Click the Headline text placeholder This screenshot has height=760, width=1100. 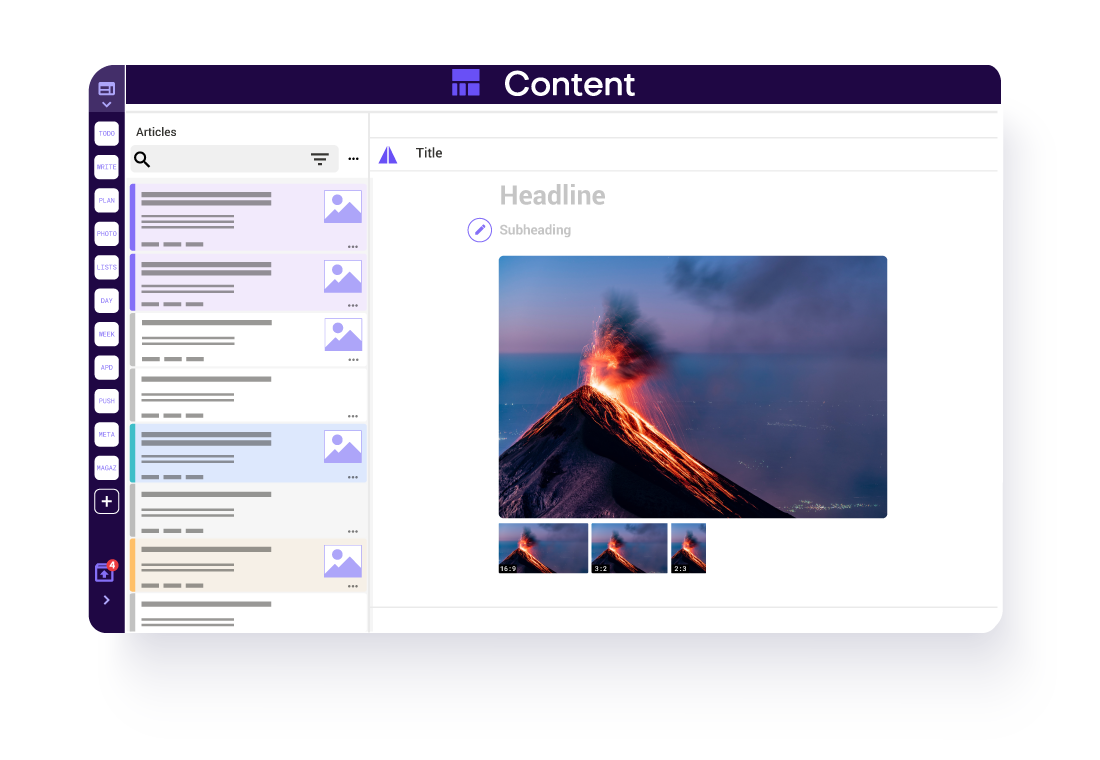click(x=552, y=196)
